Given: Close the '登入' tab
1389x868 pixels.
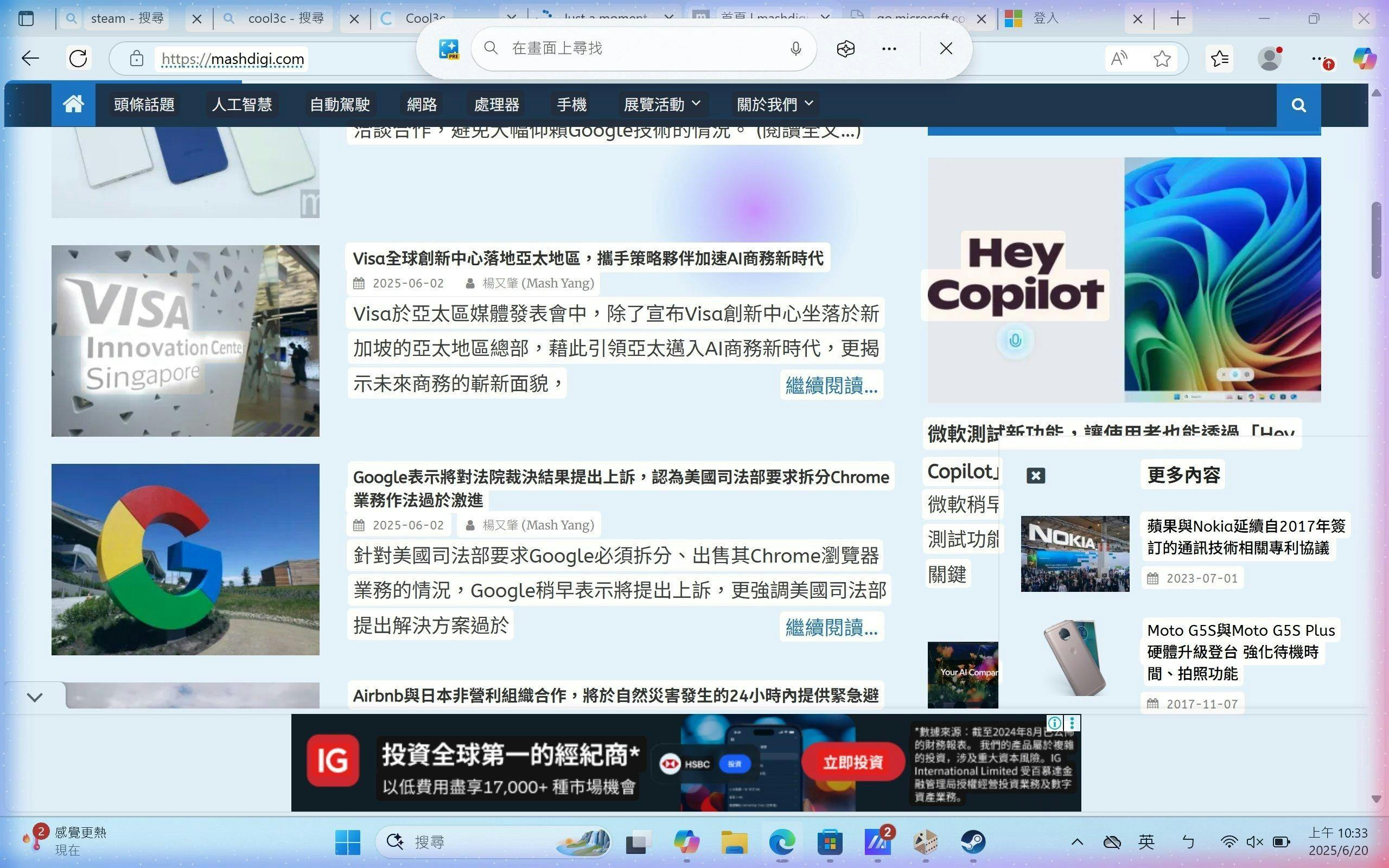Looking at the screenshot, I should point(1138,19).
